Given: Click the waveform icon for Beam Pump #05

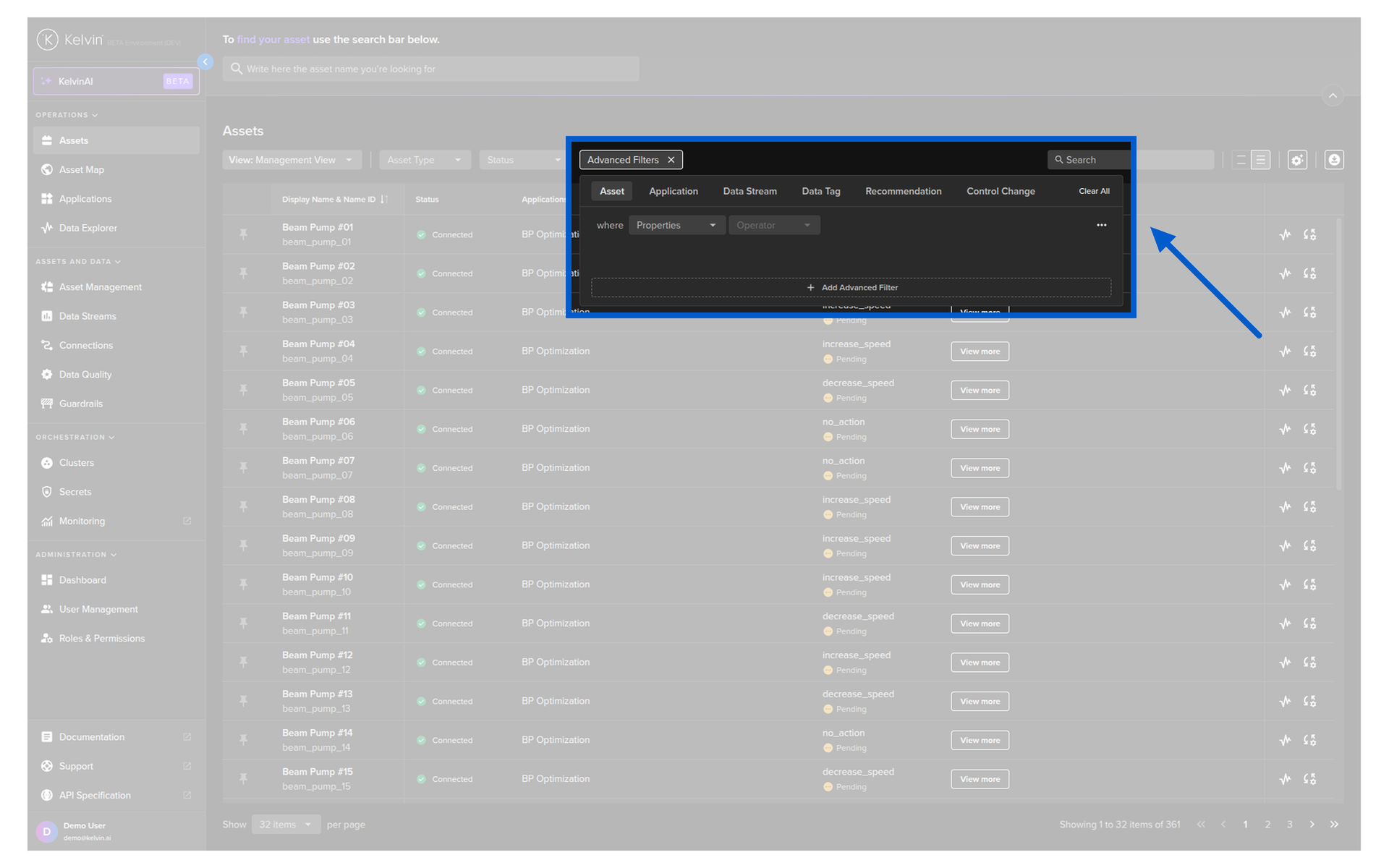Looking at the screenshot, I should [1285, 391].
